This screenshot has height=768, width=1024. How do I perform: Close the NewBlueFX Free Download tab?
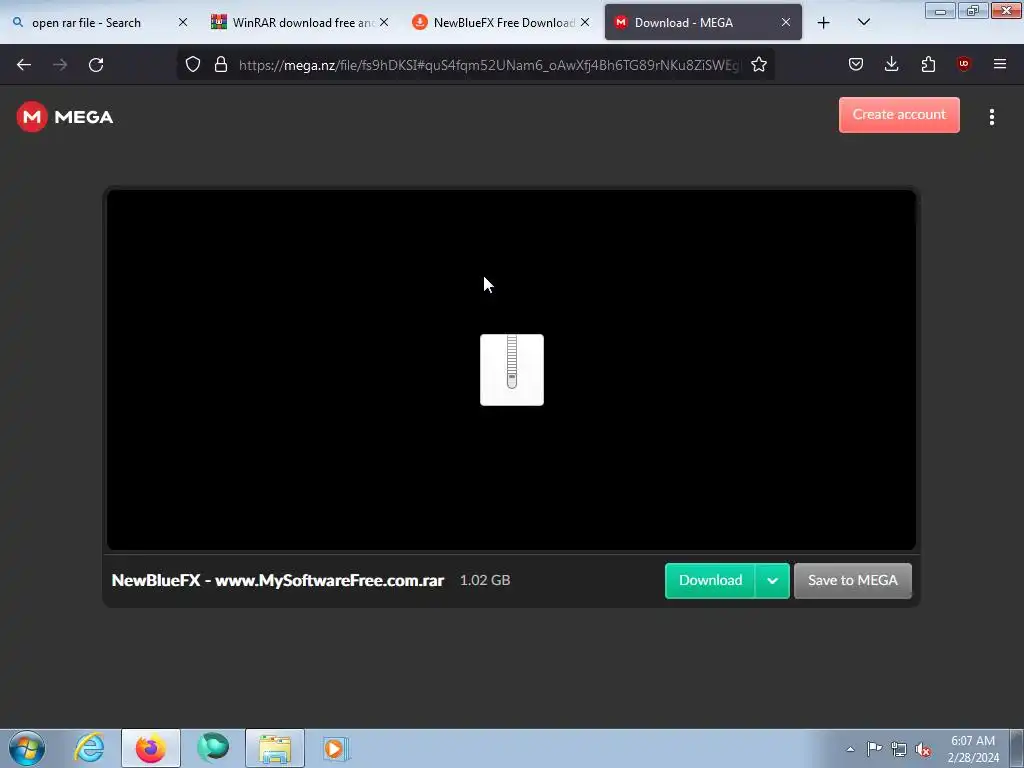[x=585, y=22]
